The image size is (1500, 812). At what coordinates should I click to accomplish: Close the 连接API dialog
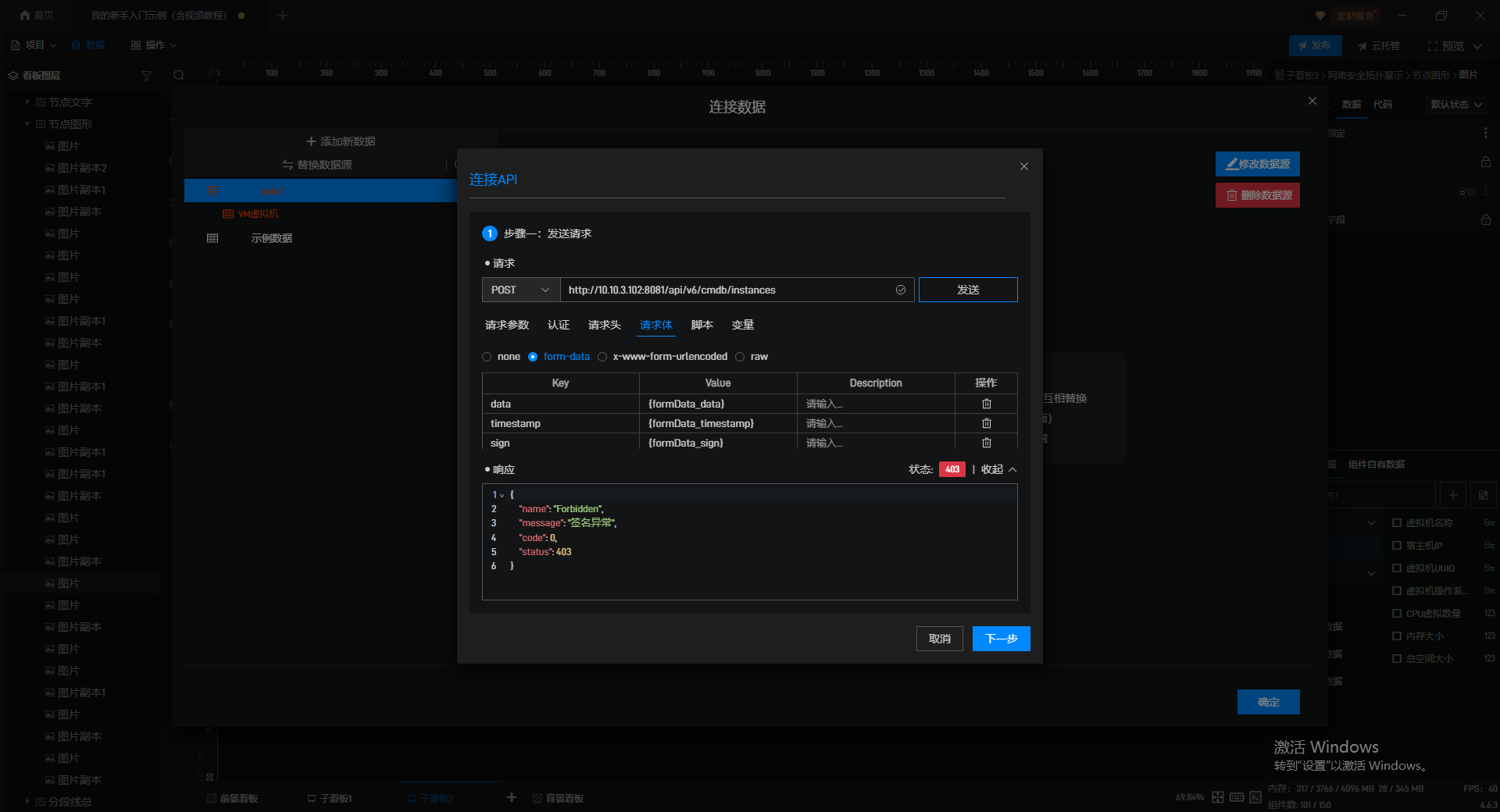(x=1023, y=166)
